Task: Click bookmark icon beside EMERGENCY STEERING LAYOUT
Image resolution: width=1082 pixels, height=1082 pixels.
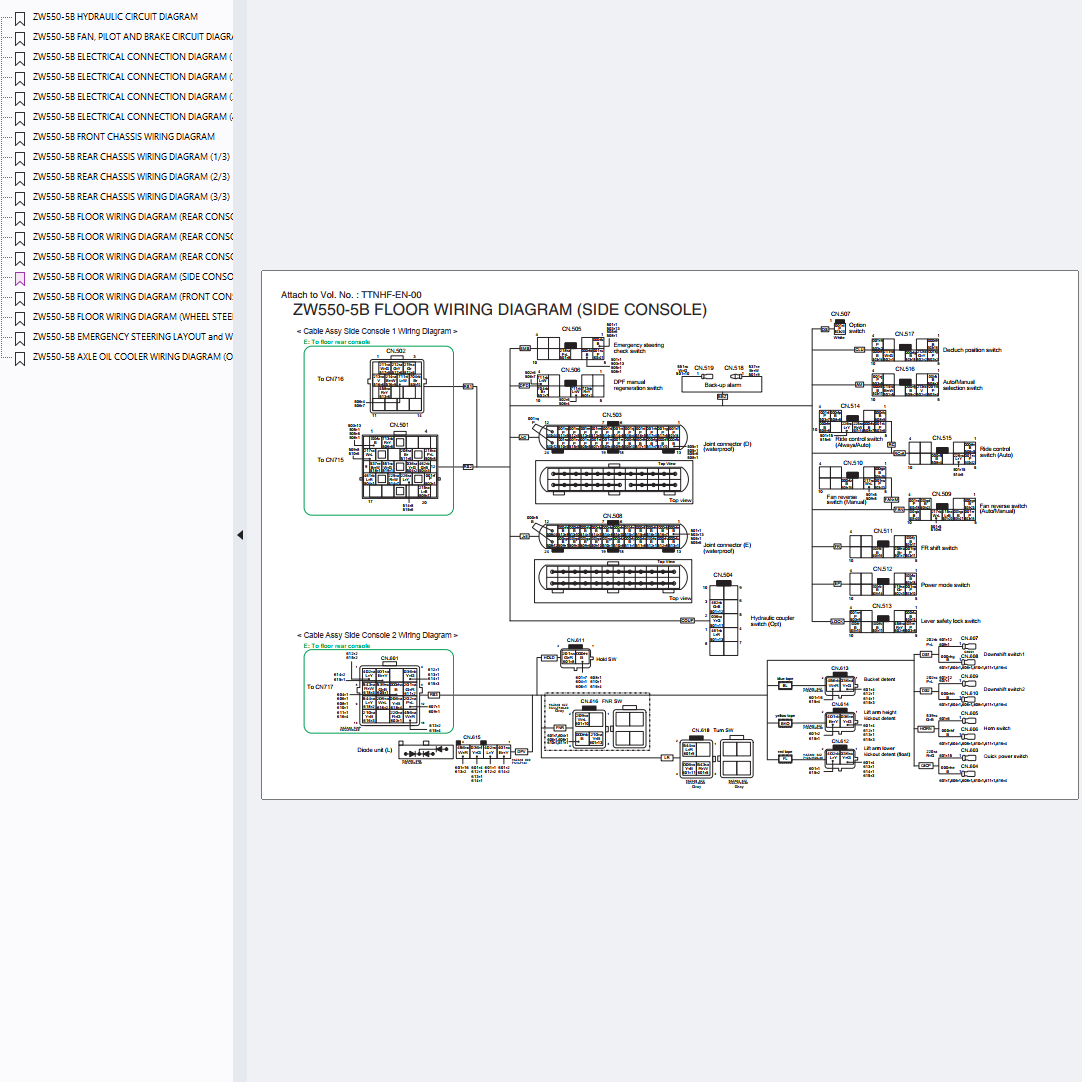Action: pyautogui.click(x=20, y=339)
